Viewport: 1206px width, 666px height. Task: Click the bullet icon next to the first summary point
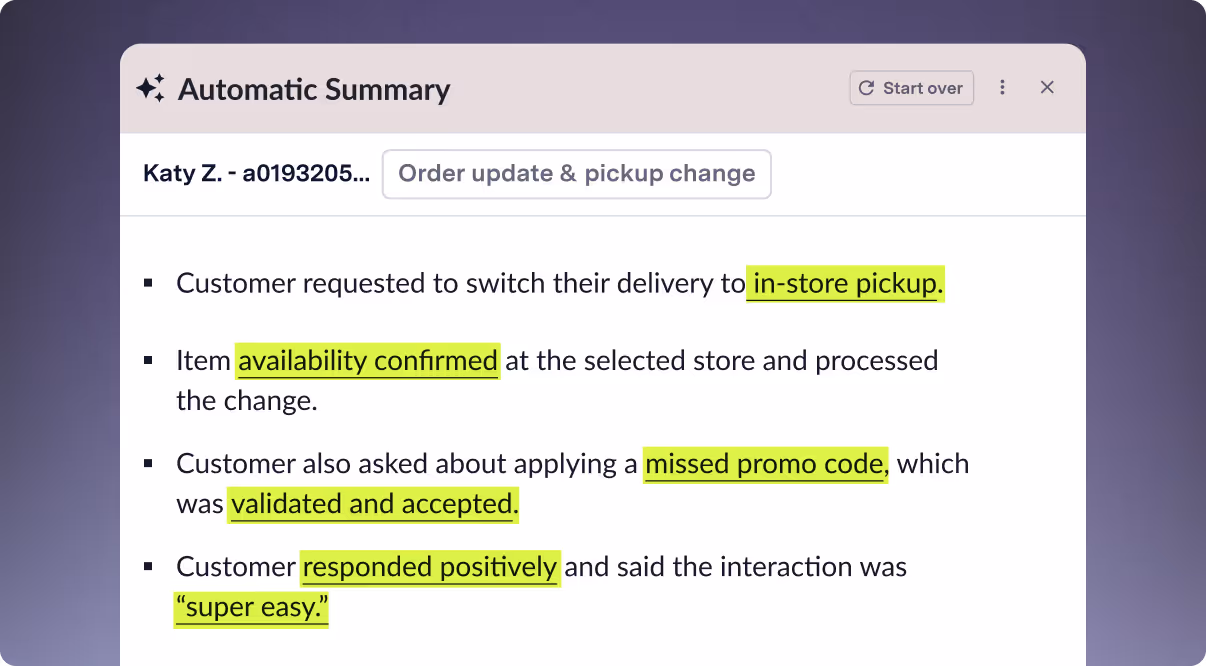[x=150, y=281]
